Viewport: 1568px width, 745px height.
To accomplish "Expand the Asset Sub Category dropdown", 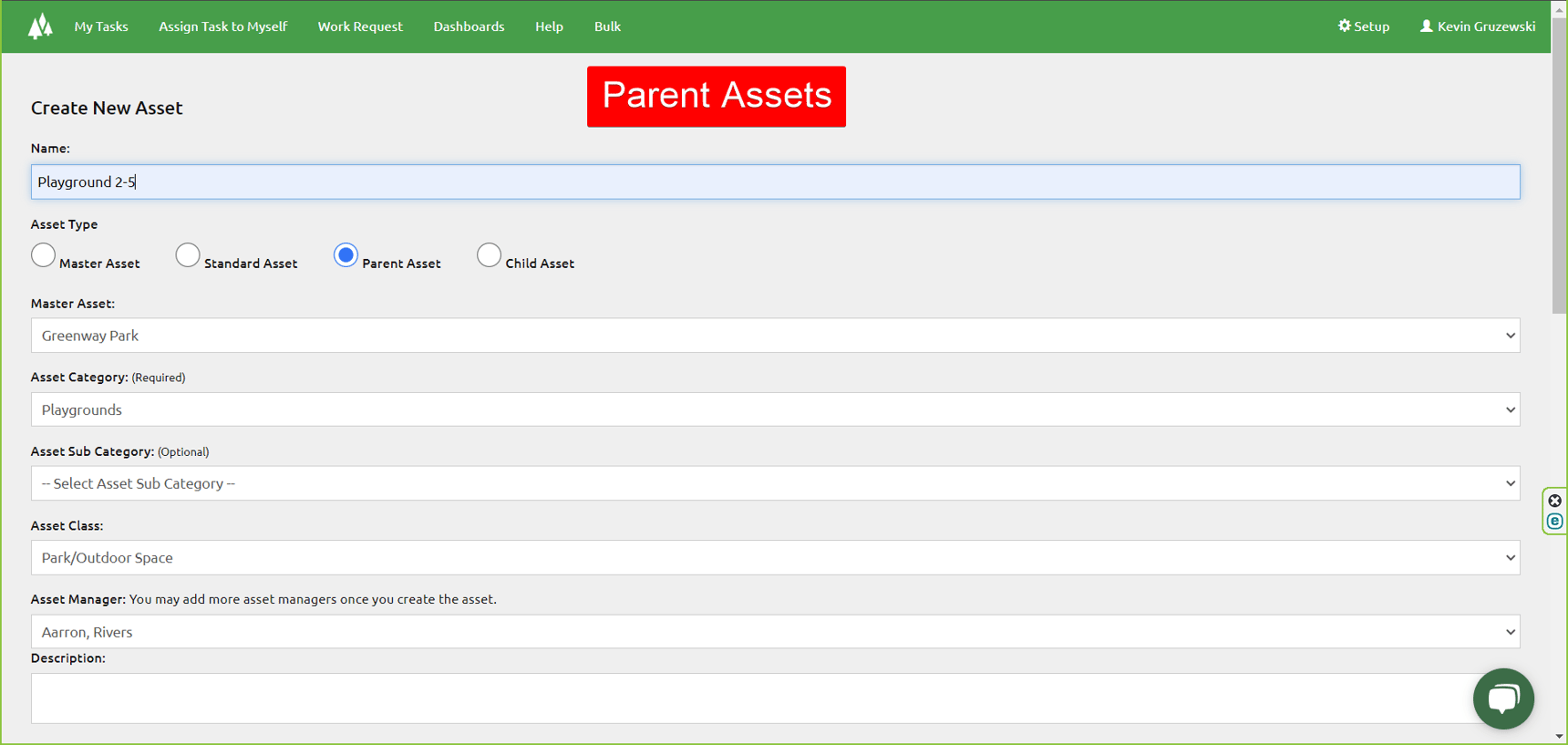I will click(775, 483).
